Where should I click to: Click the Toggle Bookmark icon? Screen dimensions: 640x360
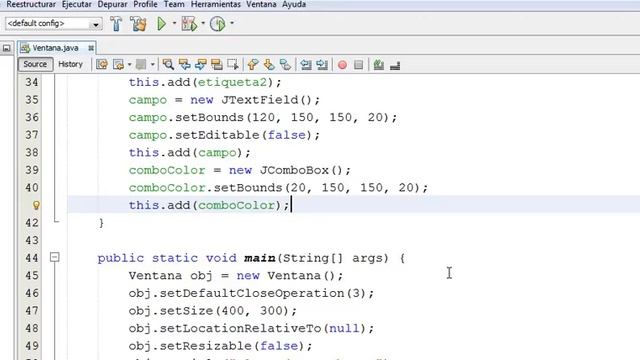285,64
